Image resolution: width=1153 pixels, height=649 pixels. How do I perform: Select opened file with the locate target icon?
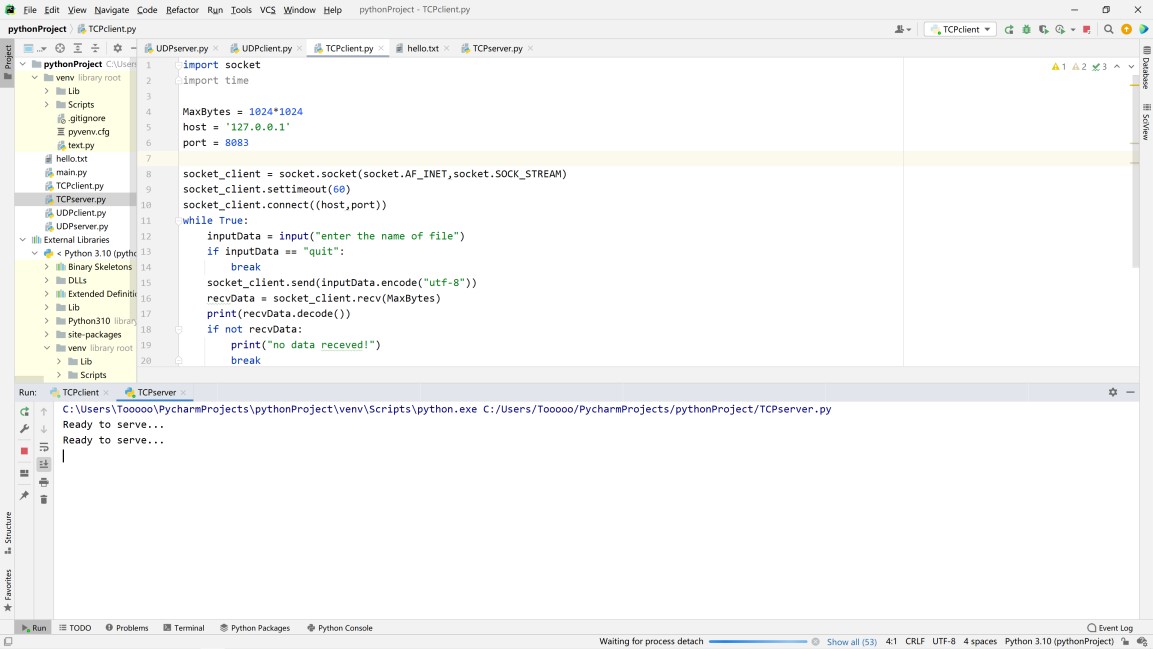coord(60,48)
